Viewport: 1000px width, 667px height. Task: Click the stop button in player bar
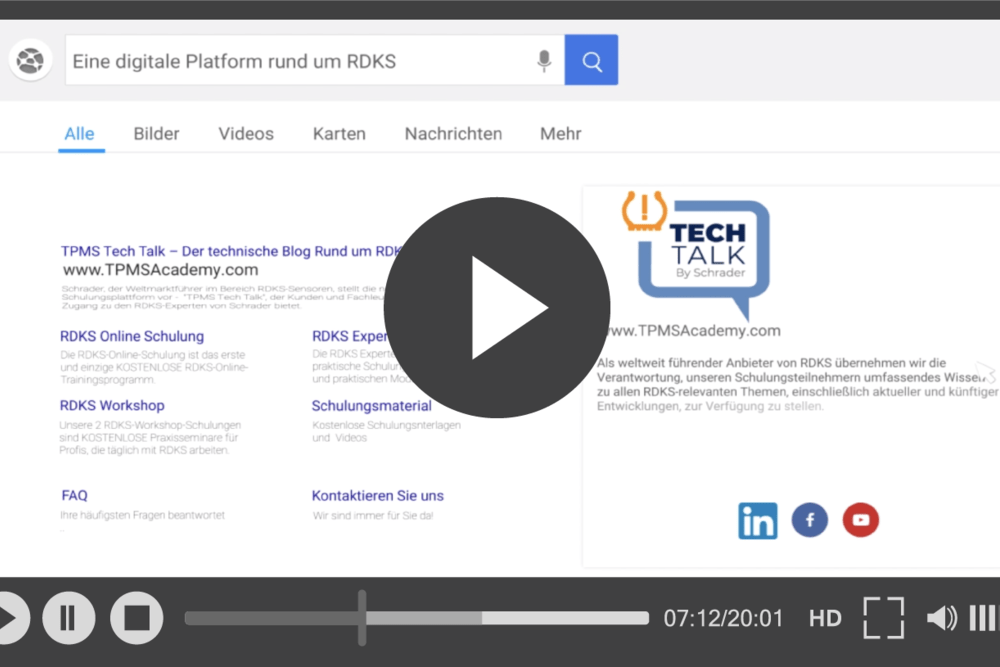(x=136, y=618)
